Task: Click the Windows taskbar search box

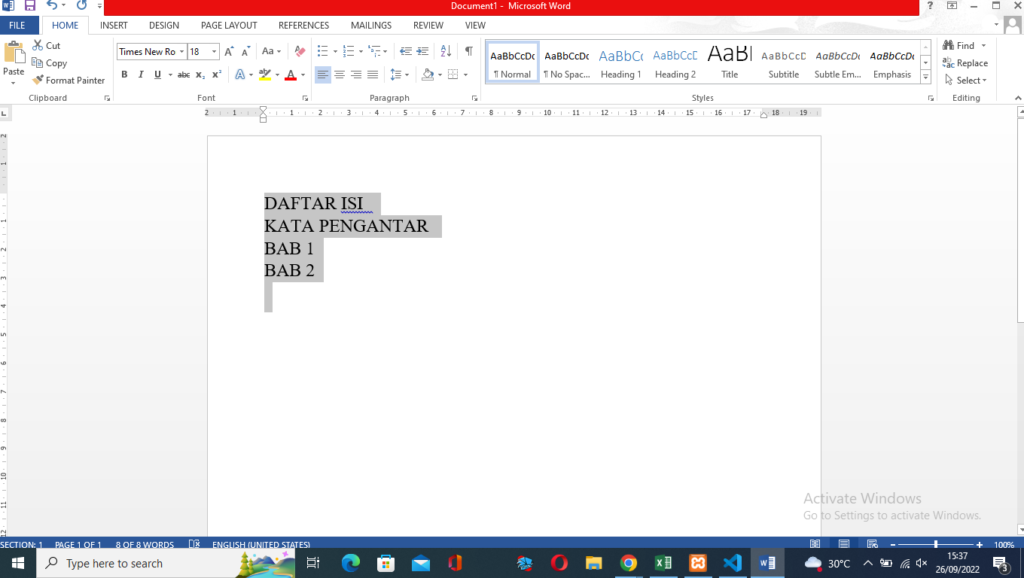Action: point(140,563)
